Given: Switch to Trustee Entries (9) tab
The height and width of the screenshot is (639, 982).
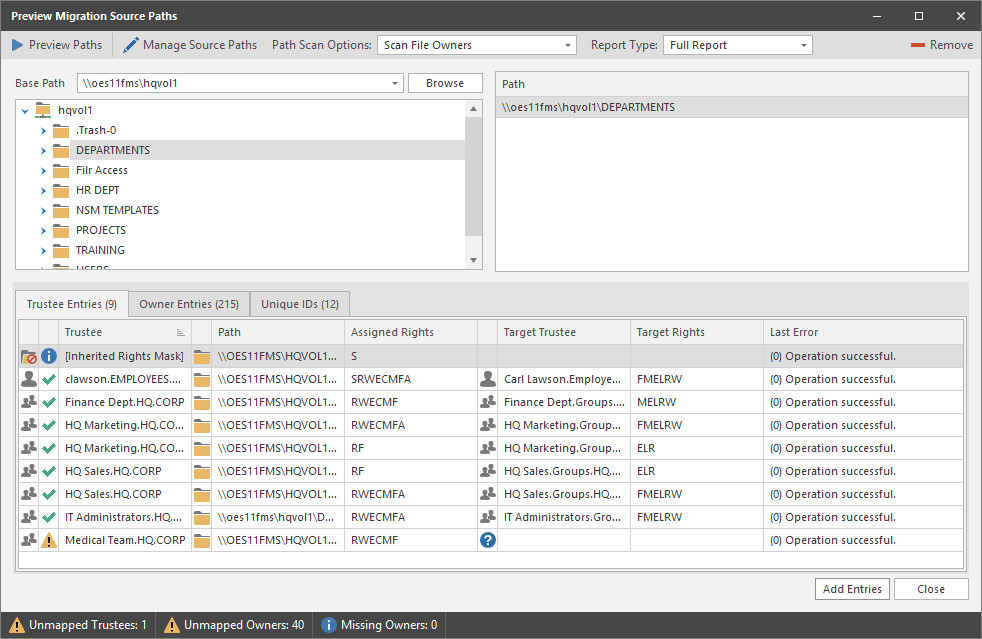Looking at the screenshot, I should point(72,304).
